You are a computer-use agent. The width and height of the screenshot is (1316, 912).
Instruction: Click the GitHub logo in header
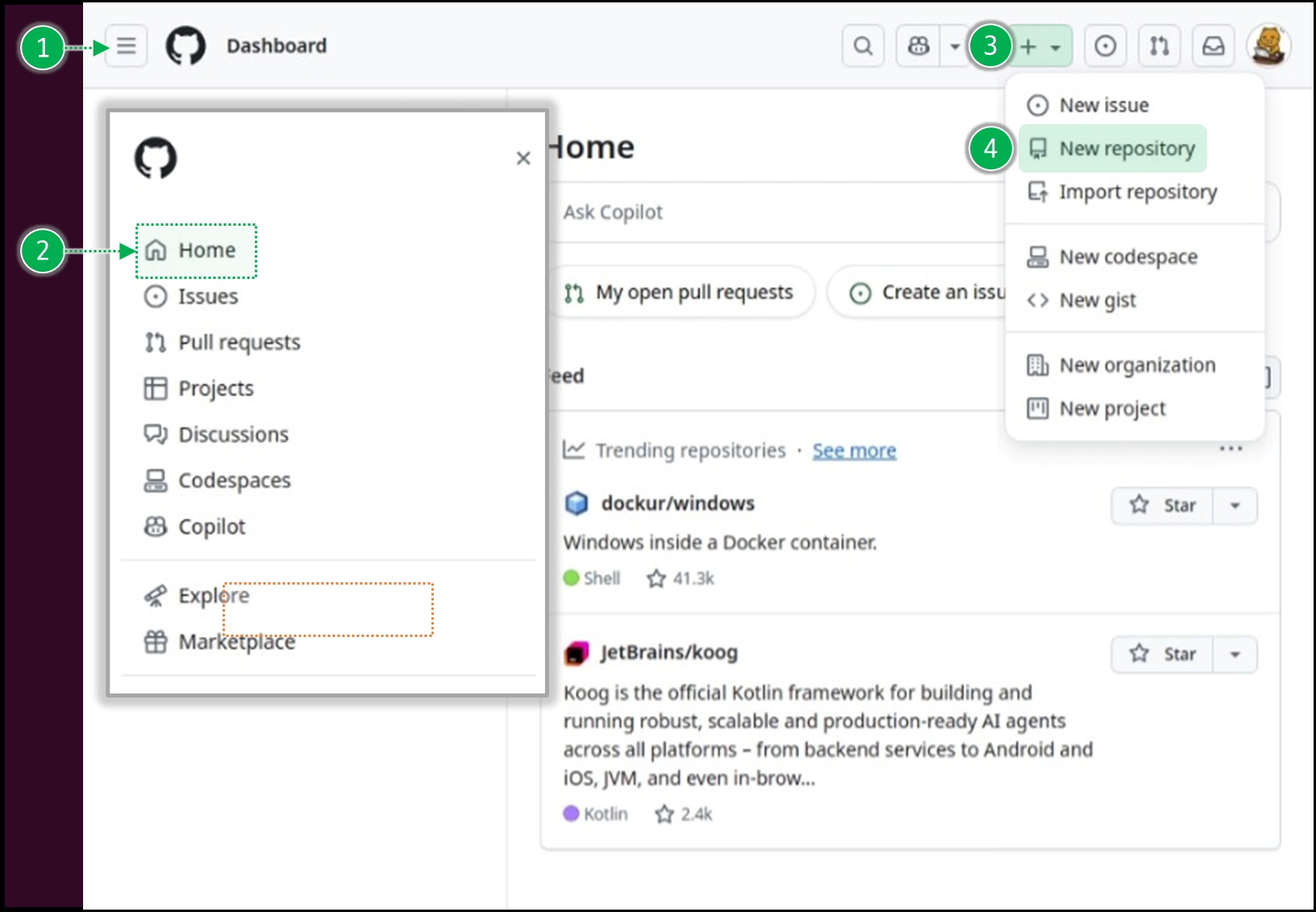click(185, 46)
